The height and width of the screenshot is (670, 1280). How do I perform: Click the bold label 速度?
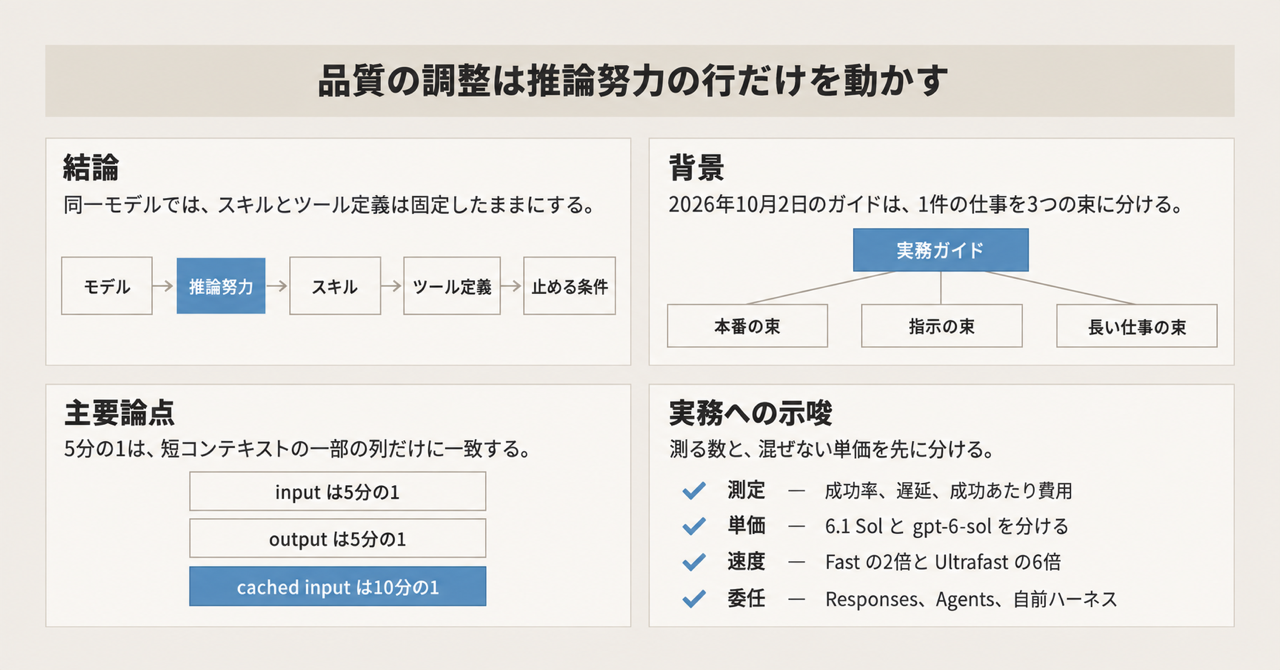[746, 562]
